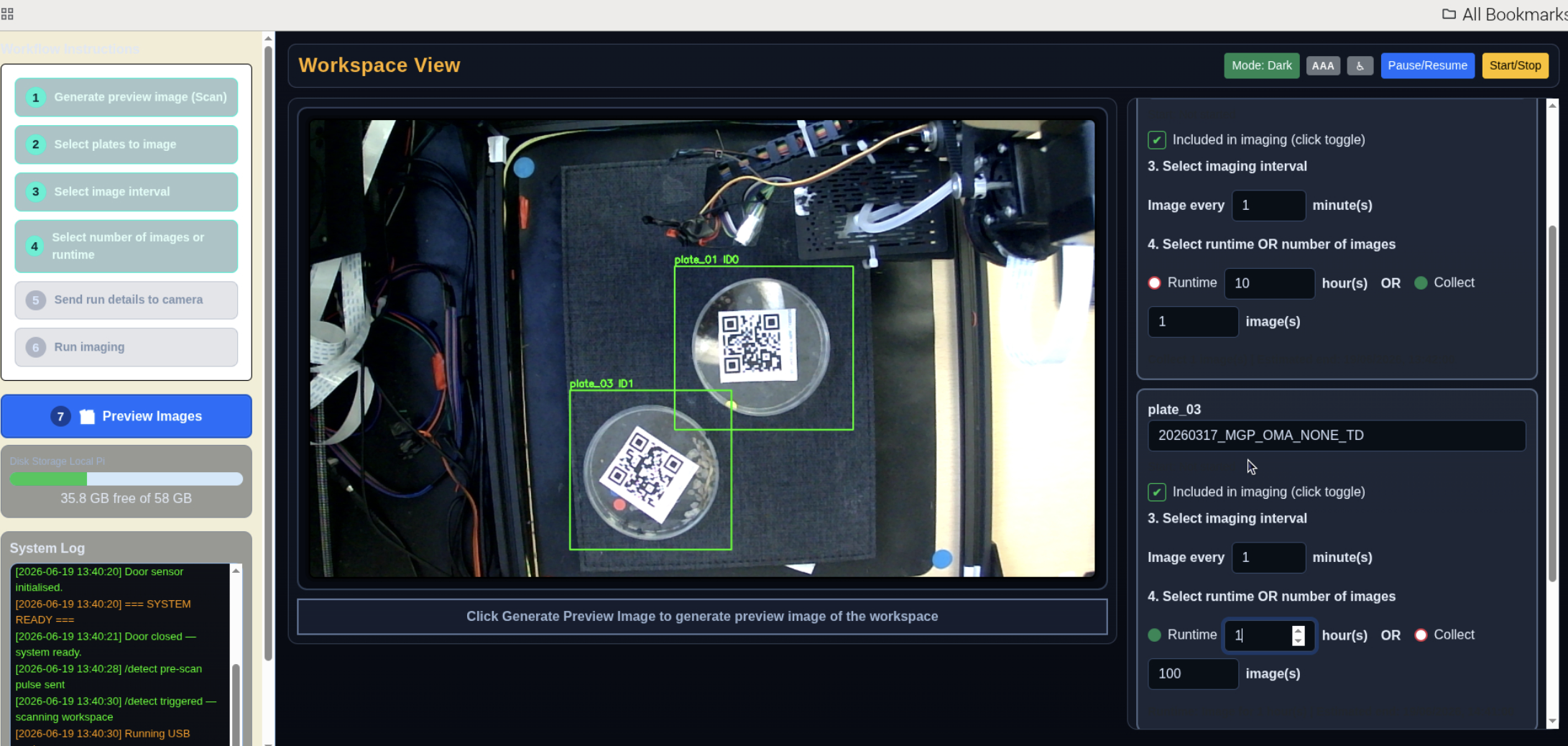Click the Generate Preview Image instruction bar
Screen dimensions: 1568x746
702,617
